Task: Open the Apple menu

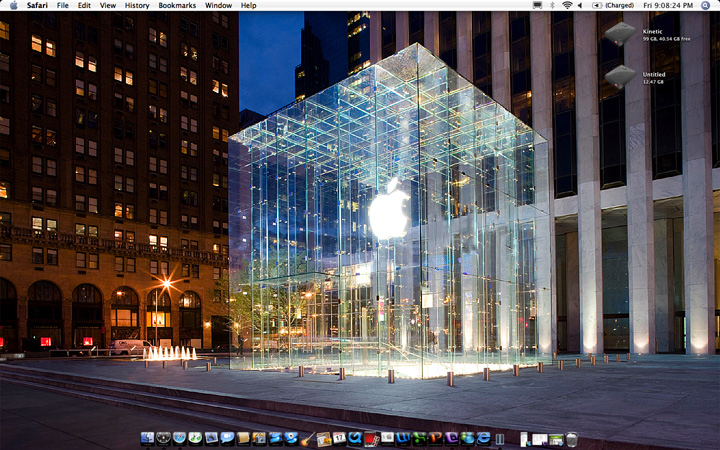Action: [x=13, y=5]
